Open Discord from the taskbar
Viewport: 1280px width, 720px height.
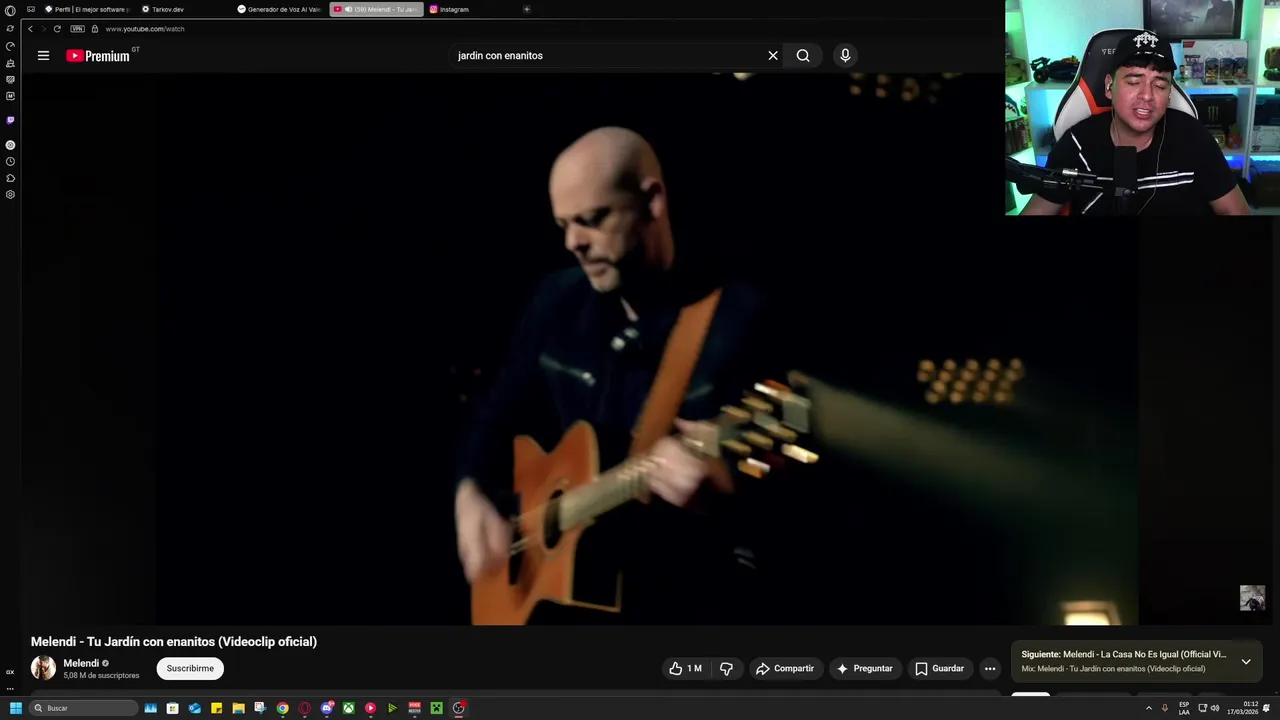pyautogui.click(x=327, y=708)
